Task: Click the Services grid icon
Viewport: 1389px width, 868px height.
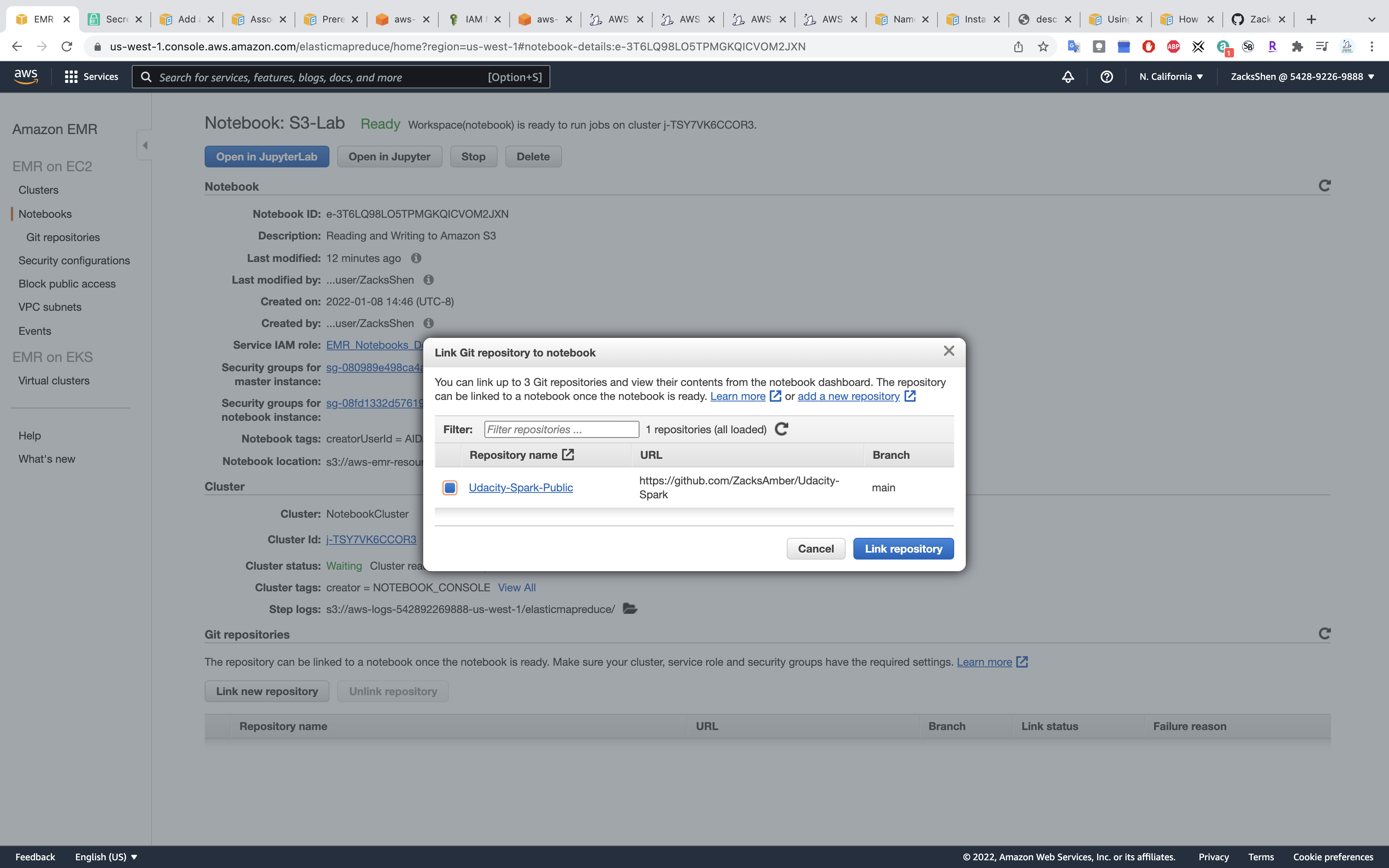Action: tap(71, 77)
